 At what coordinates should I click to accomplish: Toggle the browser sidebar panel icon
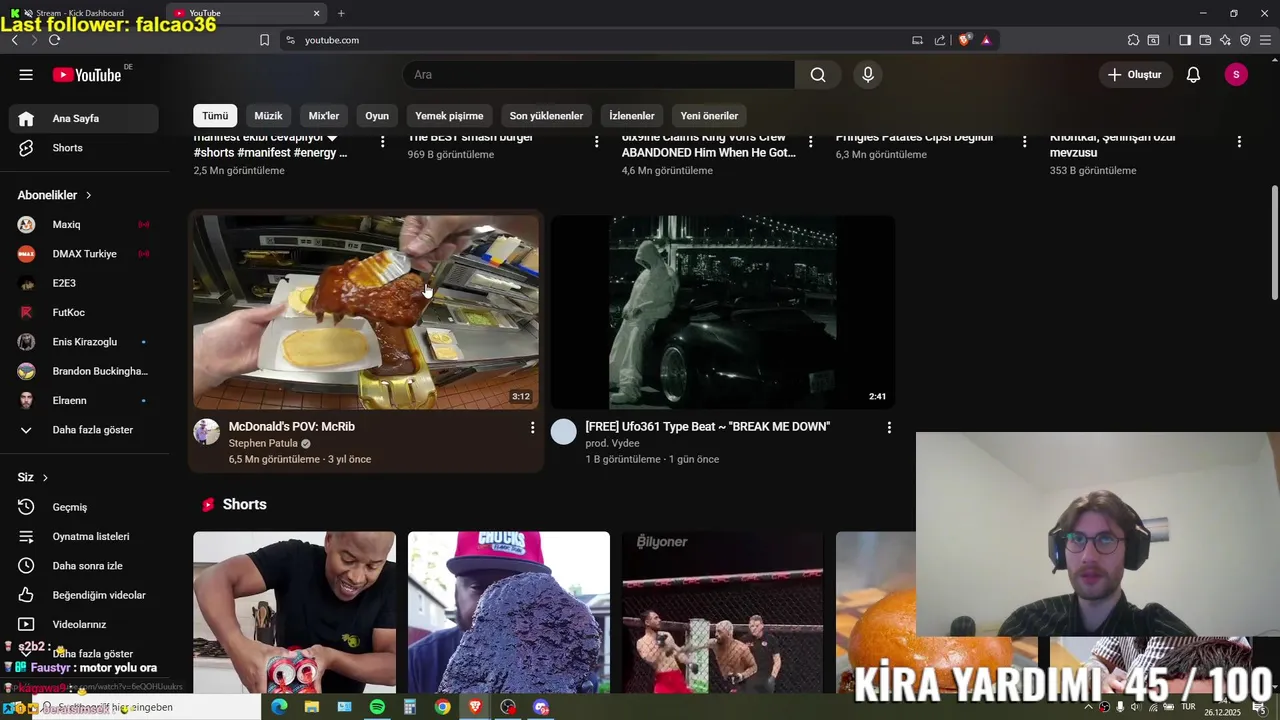click(x=1185, y=40)
